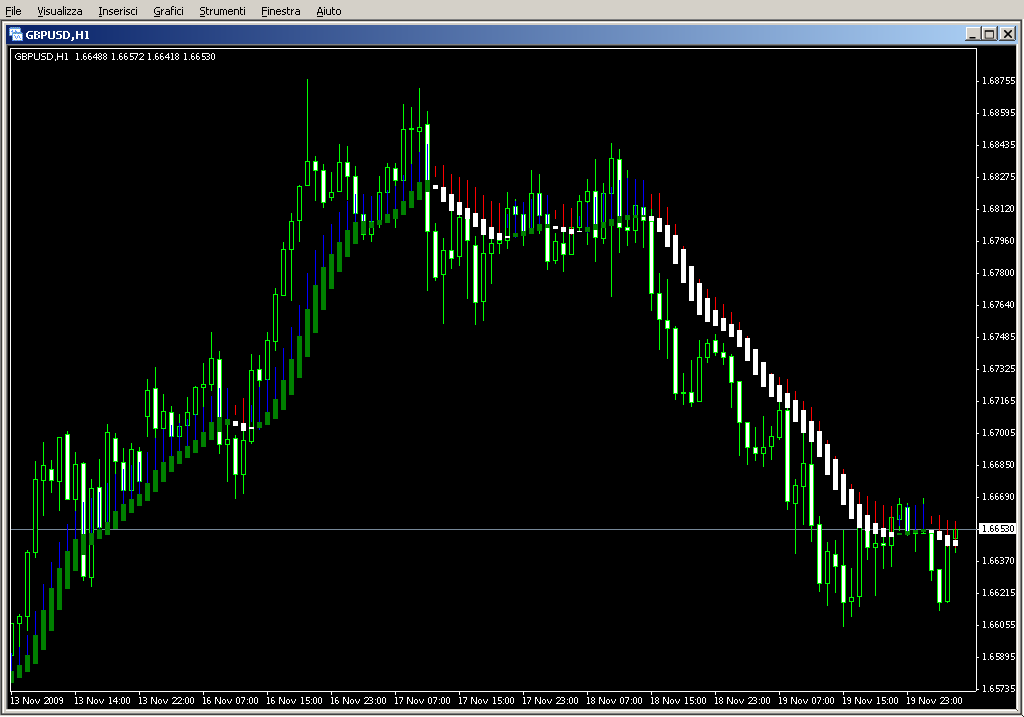Viewport: 1024px width, 717px height.
Task: Maximize the GBPUSD,H1 chart window
Action: click(990, 34)
